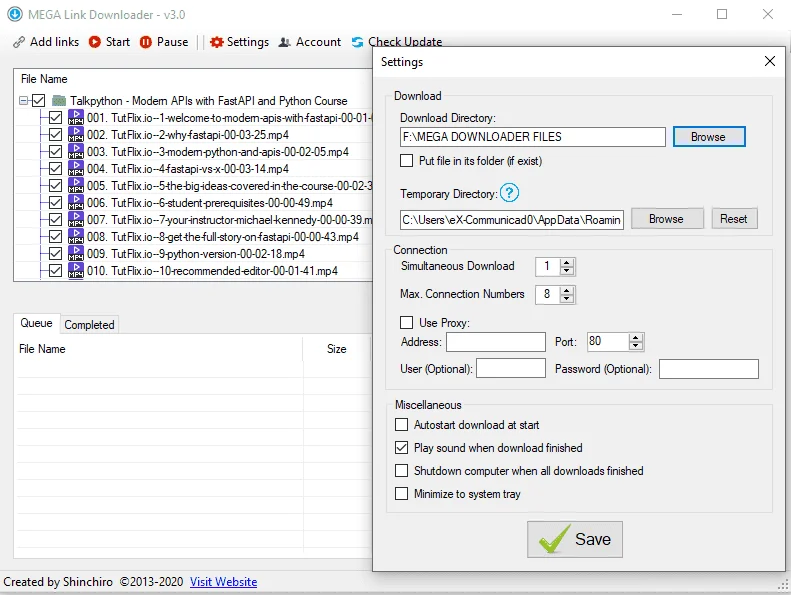Decrease Max Connection Numbers with down arrow

[567, 298]
